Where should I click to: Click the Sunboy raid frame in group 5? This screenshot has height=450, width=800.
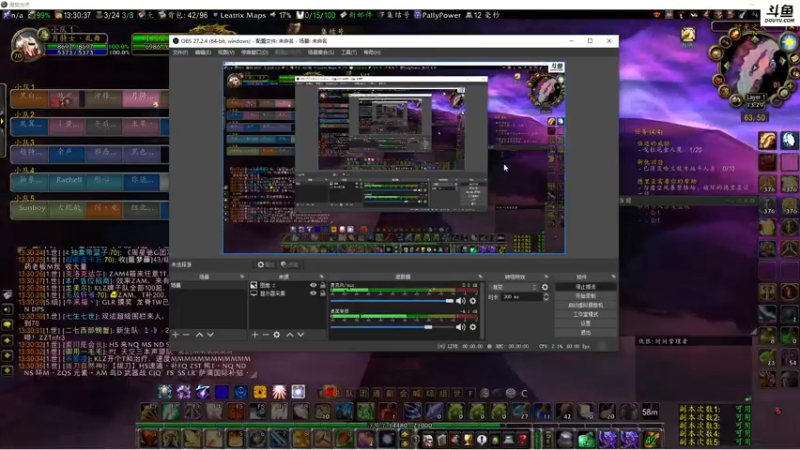31,209
